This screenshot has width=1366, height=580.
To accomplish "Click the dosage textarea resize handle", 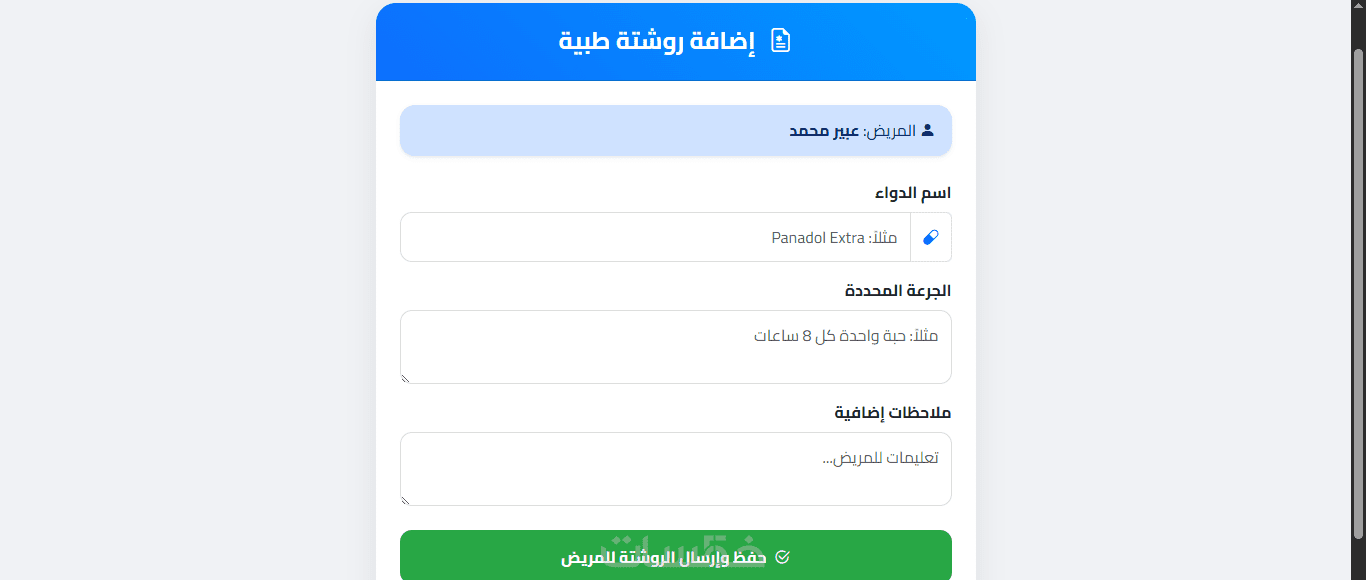I will pyautogui.click(x=406, y=378).
